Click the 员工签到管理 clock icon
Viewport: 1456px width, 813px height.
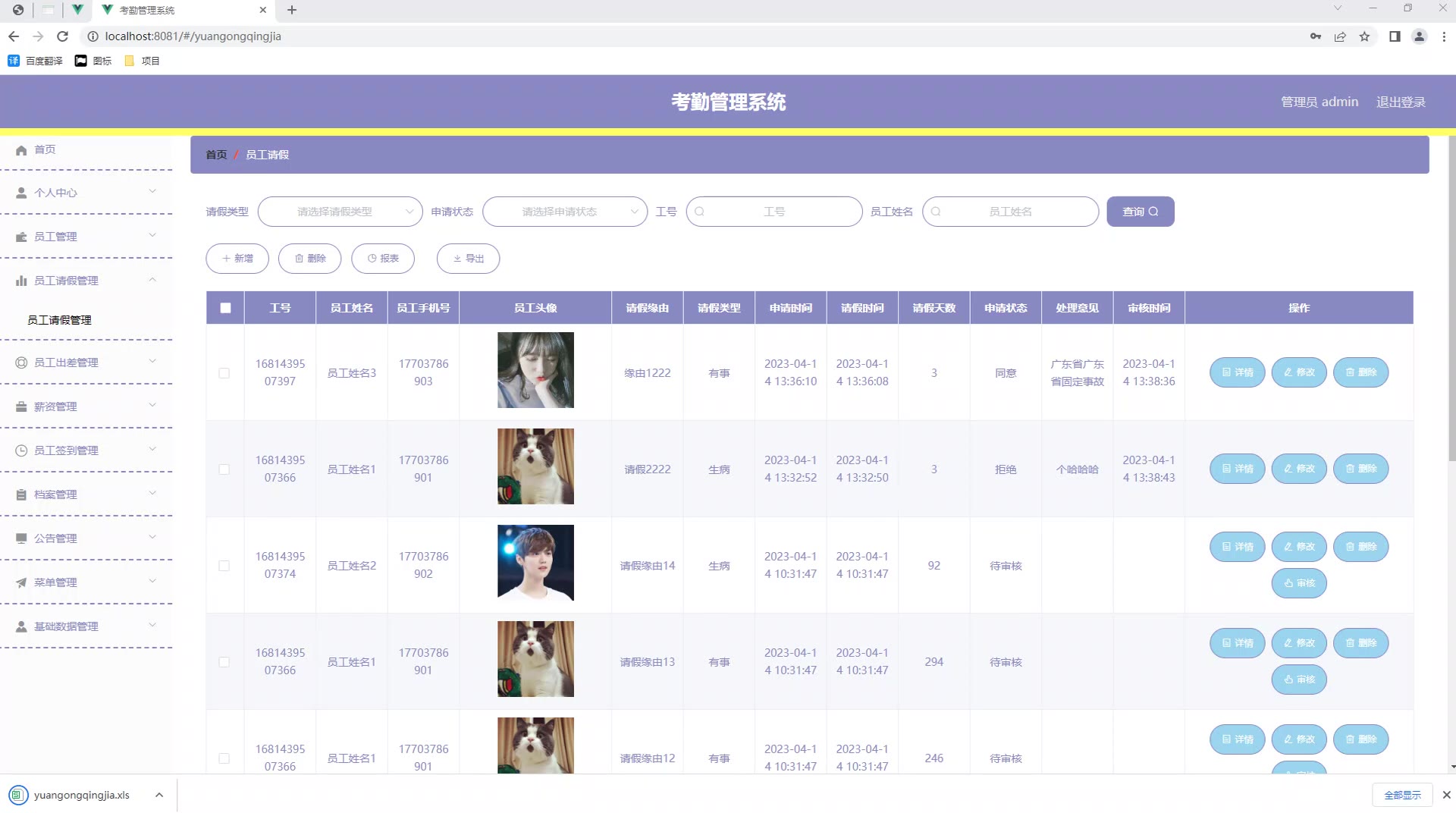[21, 450]
